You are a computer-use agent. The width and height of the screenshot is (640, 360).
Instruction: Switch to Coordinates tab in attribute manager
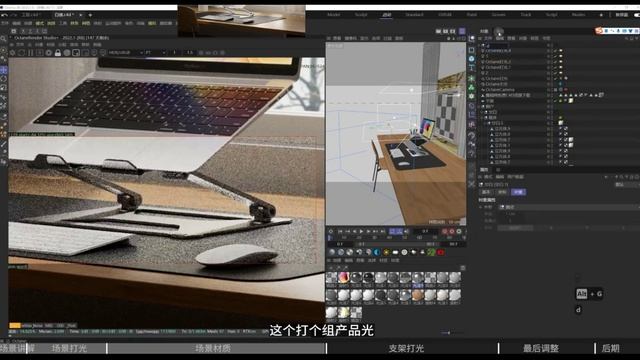(x=502, y=192)
